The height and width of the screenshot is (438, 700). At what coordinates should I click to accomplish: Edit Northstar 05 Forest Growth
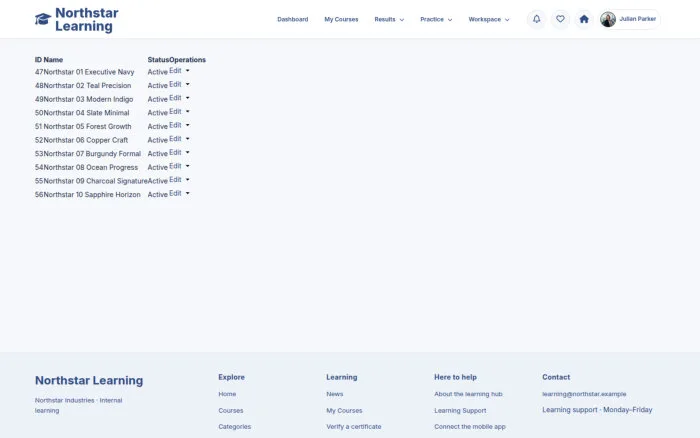[175, 125]
